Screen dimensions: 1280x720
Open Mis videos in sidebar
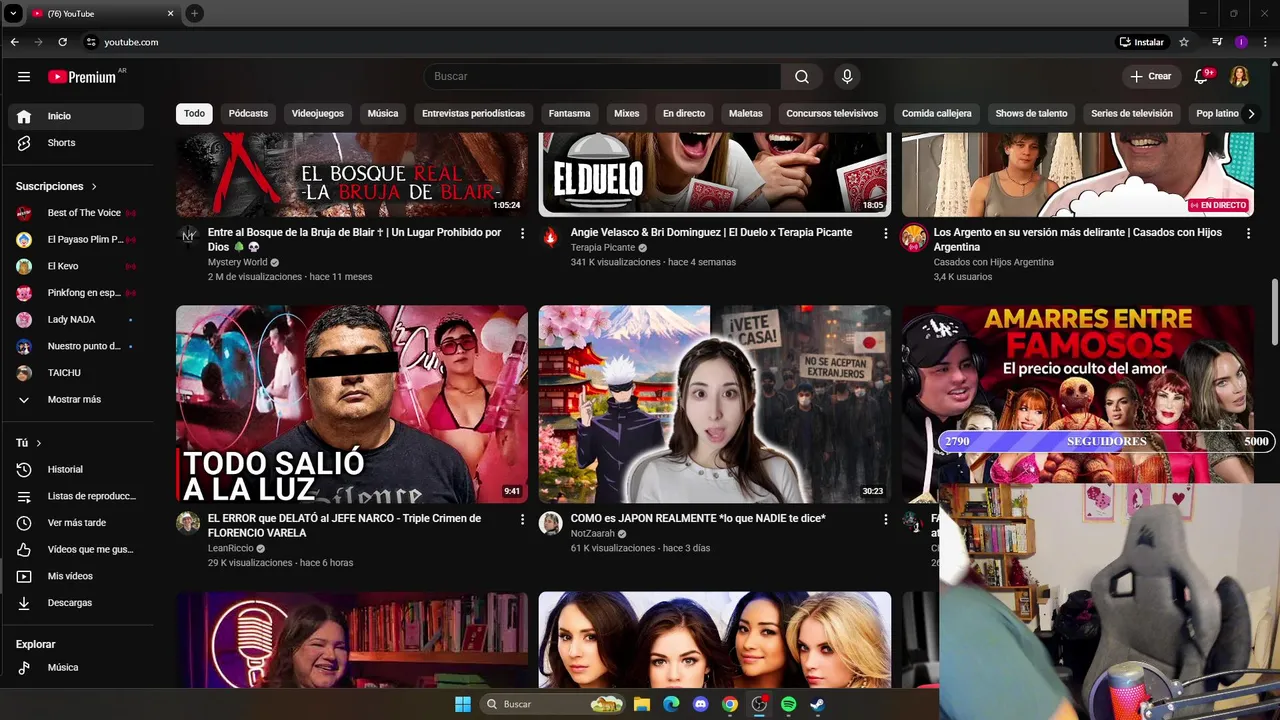pyautogui.click(x=76, y=576)
